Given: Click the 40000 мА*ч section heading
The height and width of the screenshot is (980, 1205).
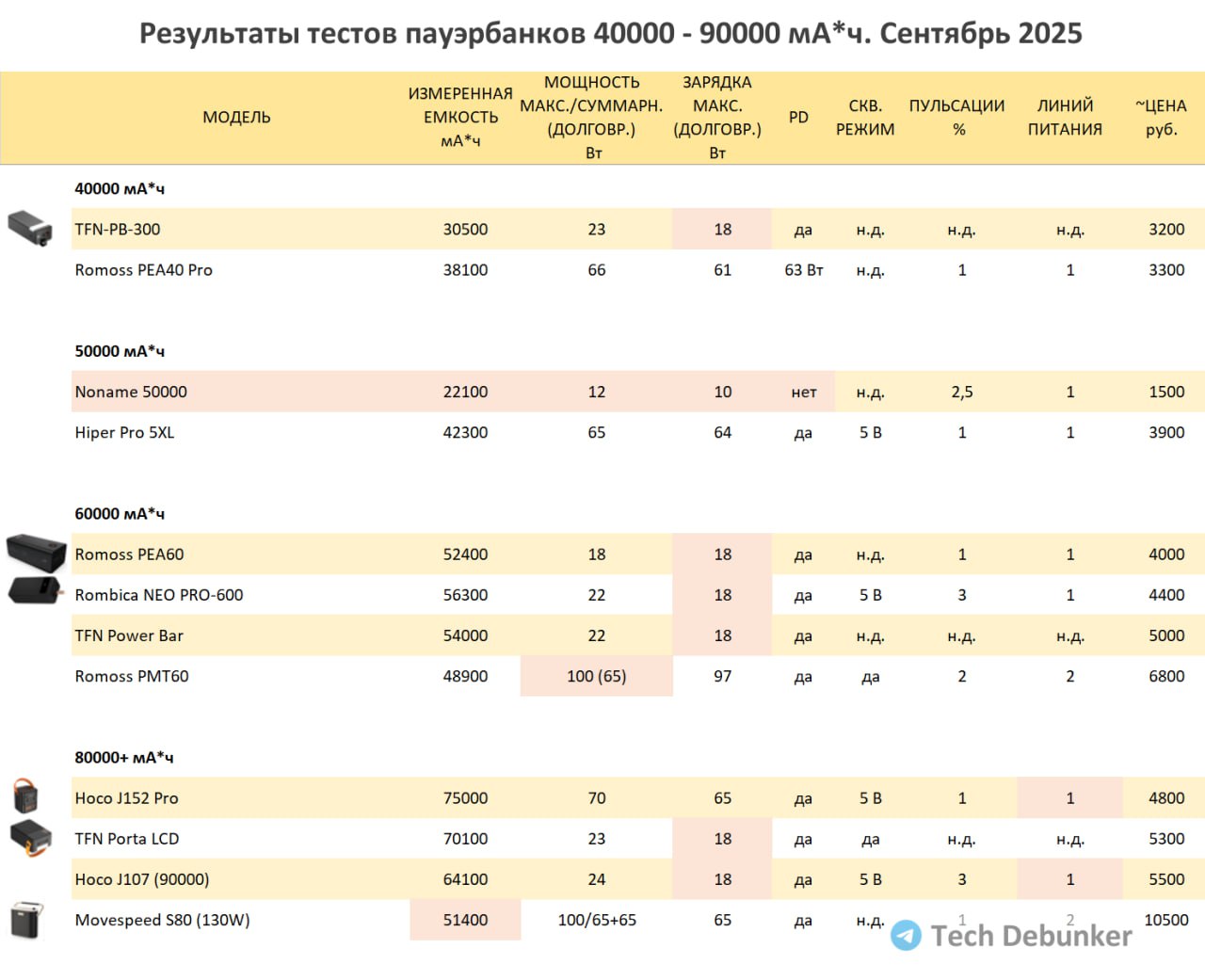Looking at the screenshot, I should point(120,188).
